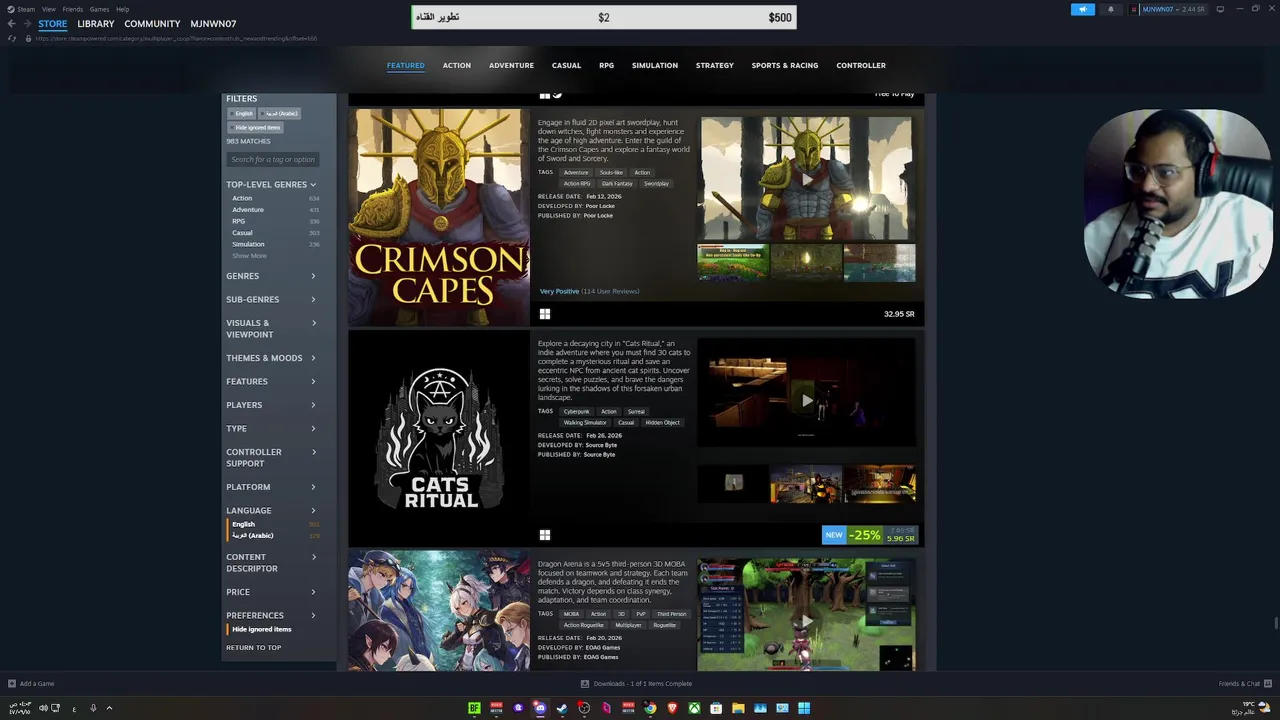Image resolution: width=1280 pixels, height=720 pixels.
Task: Play the Crimson Capes trailer video
Action: pyautogui.click(x=807, y=179)
